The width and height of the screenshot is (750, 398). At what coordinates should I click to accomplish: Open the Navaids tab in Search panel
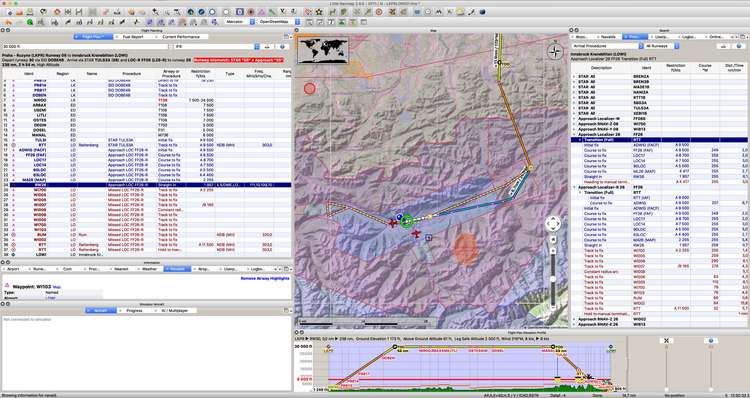click(608, 37)
